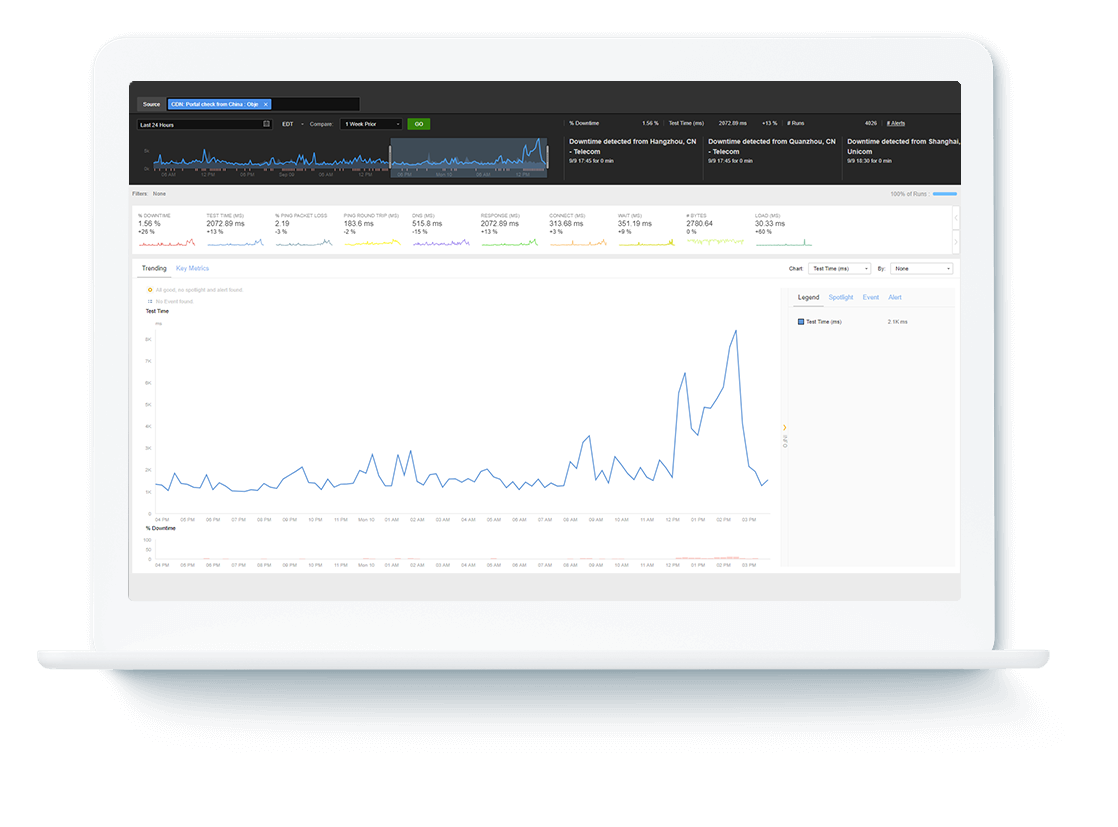Select the Ping Round Trip metric tile

(372, 230)
